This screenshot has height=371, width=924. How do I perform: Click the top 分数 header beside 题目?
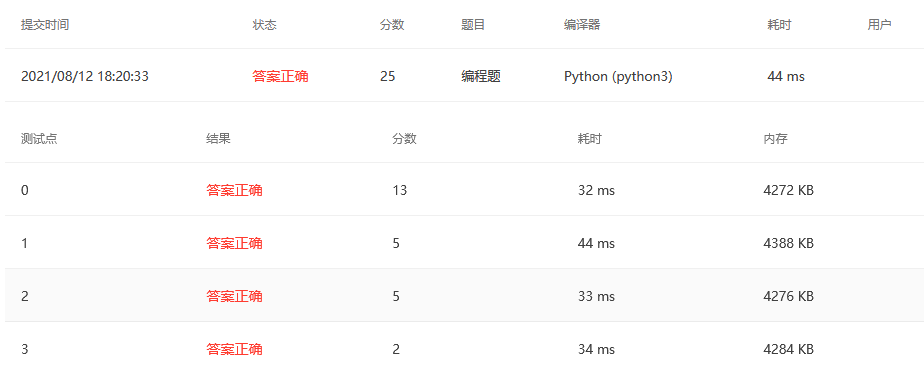(x=392, y=25)
